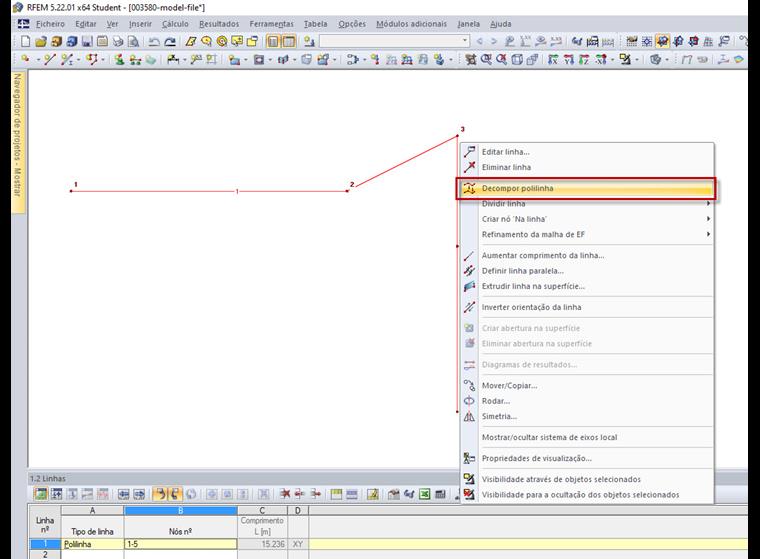
Task: Choose Aumentar comprimento da linha...
Action: point(587,256)
